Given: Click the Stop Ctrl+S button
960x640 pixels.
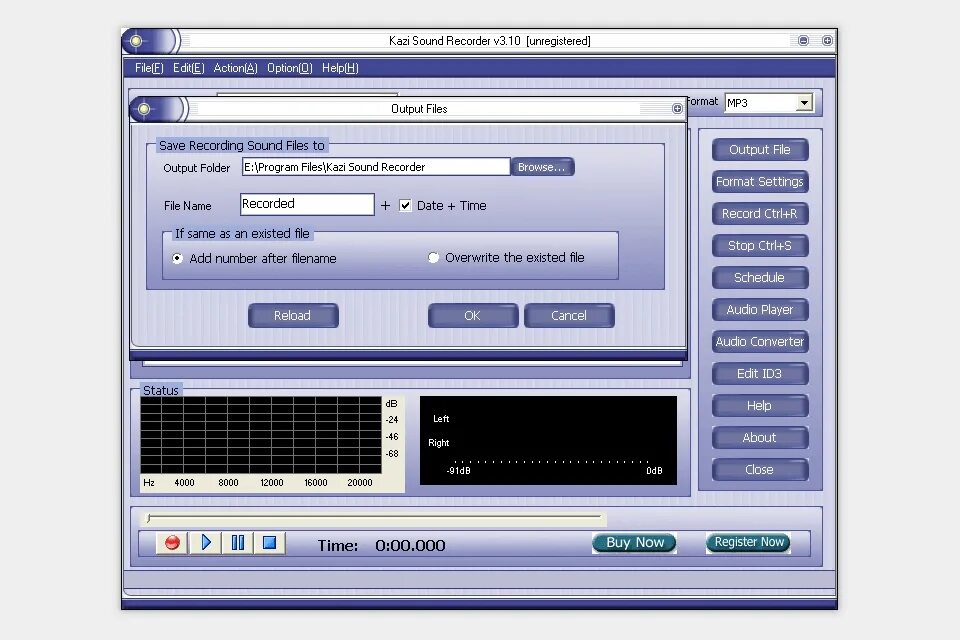Looking at the screenshot, I should [760, 246].
